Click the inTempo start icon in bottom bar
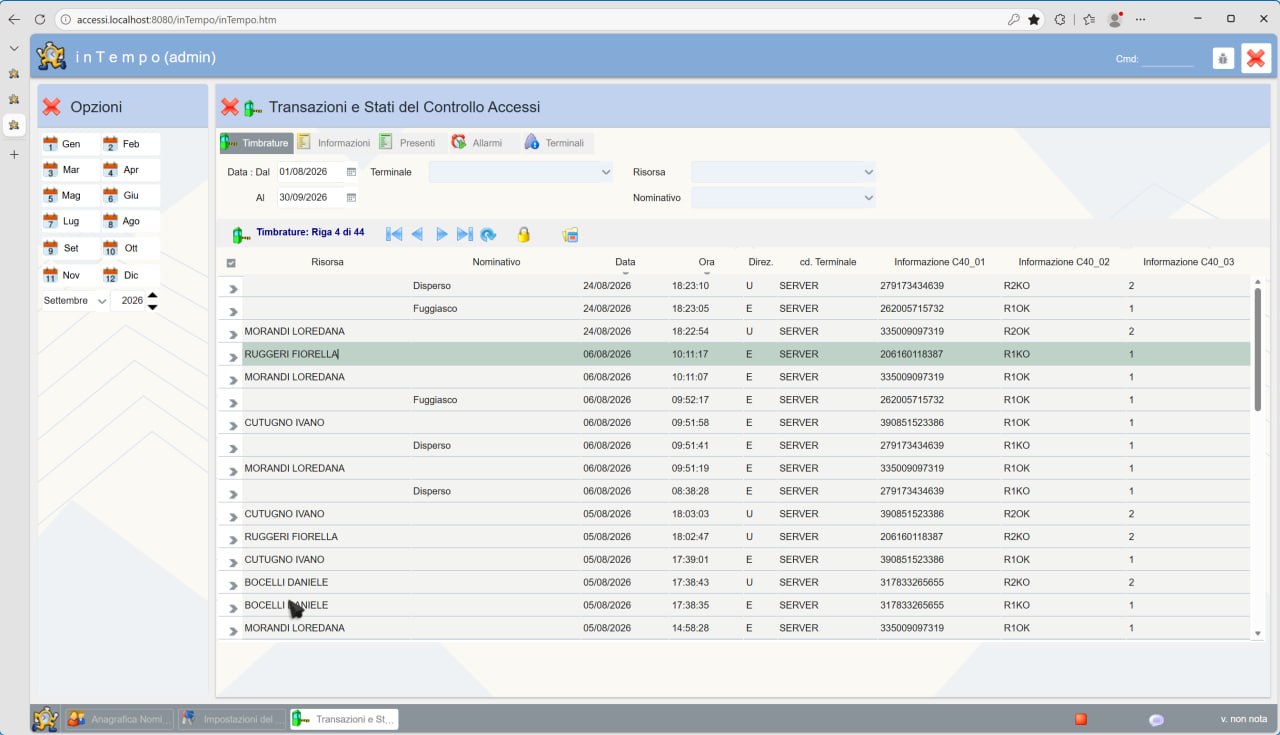The height and width of the screenshot is (735, 1280). tap(44, 719)
